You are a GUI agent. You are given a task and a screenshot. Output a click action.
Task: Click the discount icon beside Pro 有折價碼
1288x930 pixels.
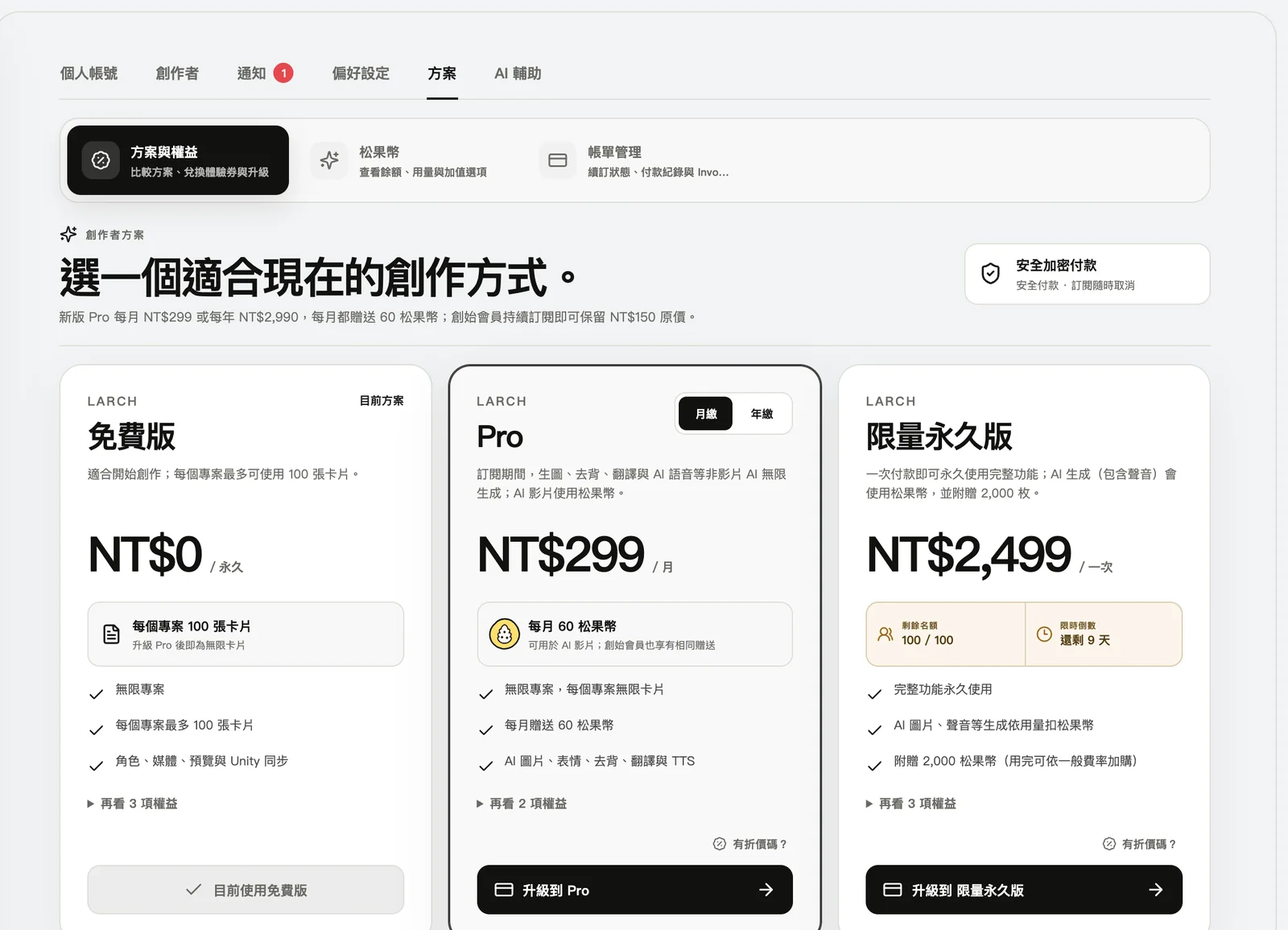coord(720,844)
